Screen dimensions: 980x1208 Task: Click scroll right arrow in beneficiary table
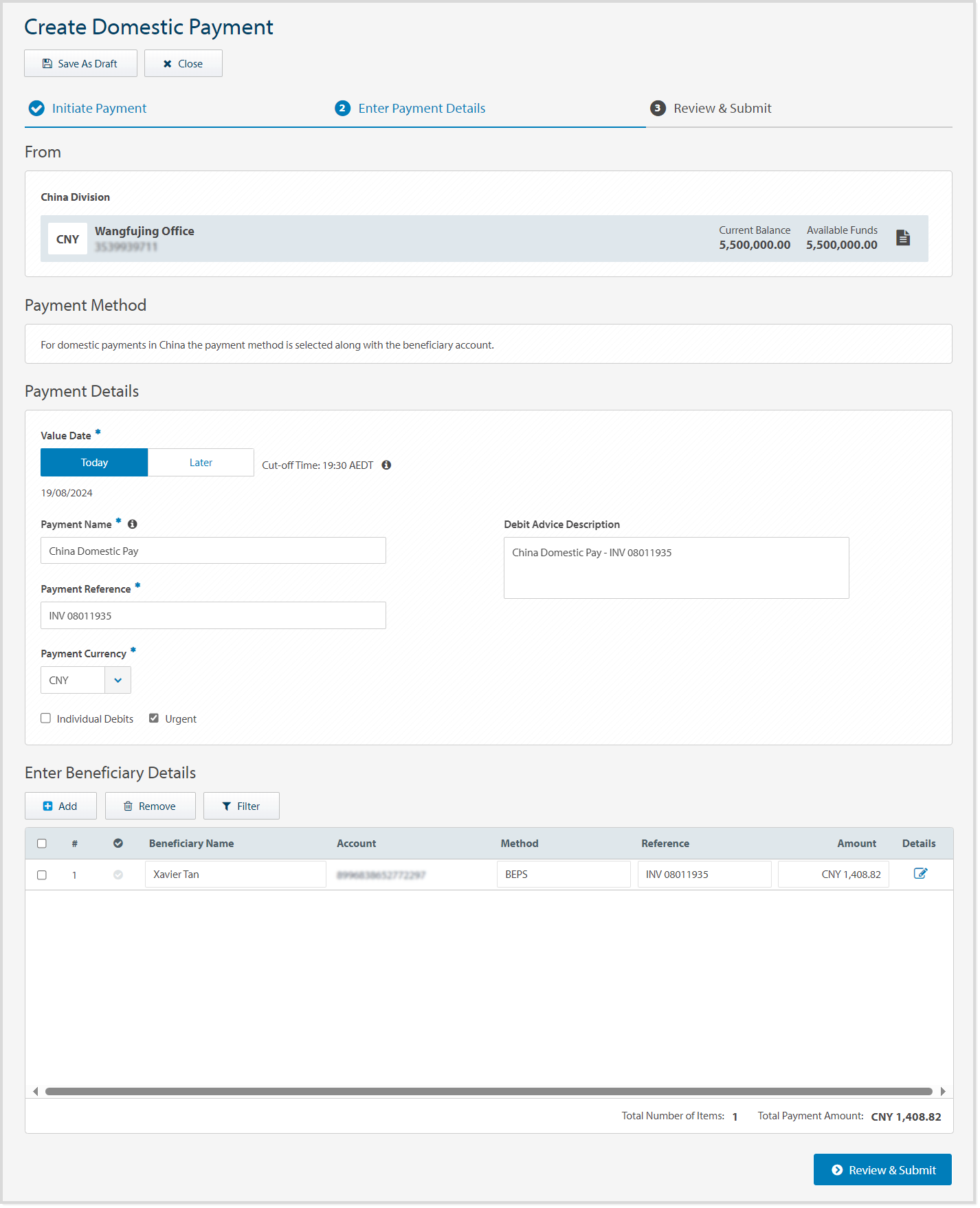(943, 1092)
